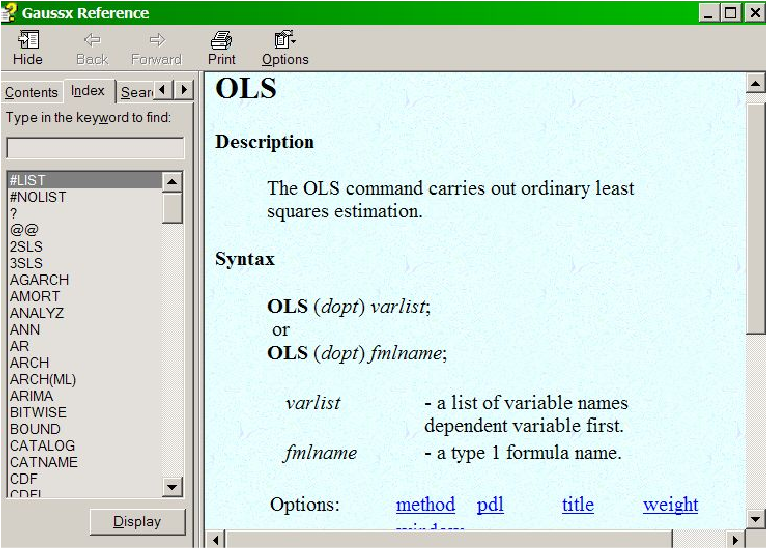Click the Gaussx Reference title bar icon

9,13
